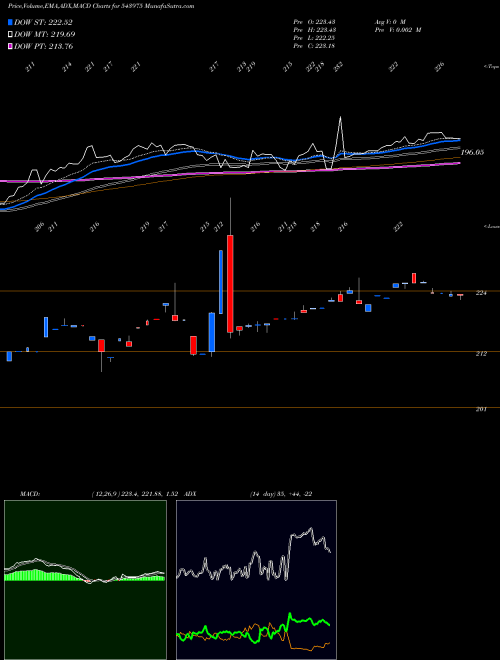
Task: Click the 'Pre L: 222.23' value
Action: tap(314, 38)
